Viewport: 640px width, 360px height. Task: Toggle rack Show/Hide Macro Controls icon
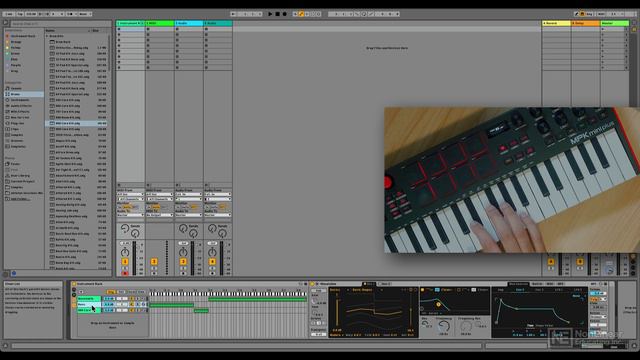coord(74,289)
